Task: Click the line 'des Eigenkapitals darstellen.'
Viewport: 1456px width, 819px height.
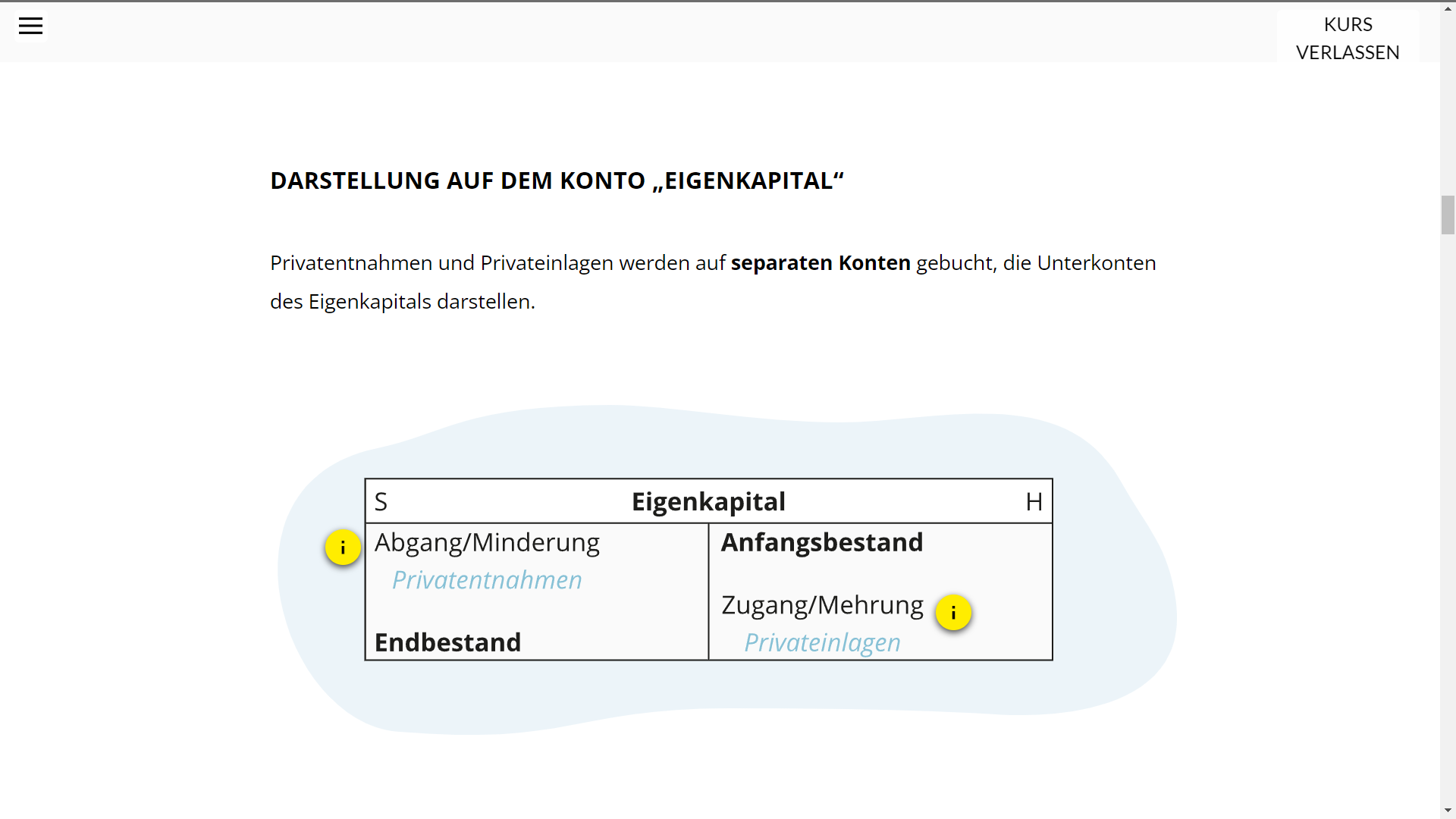Action: click(403, 302)
